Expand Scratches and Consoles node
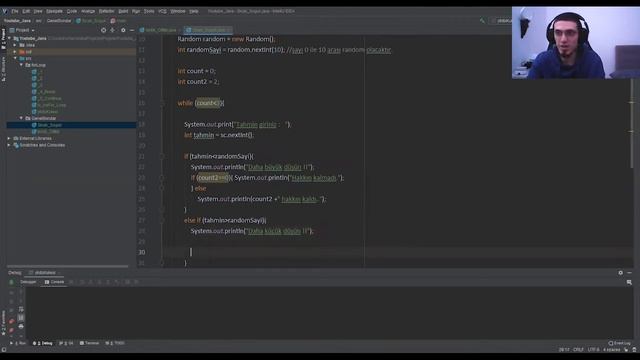Screen dimensions: 640x360 [x=9, y=145]
